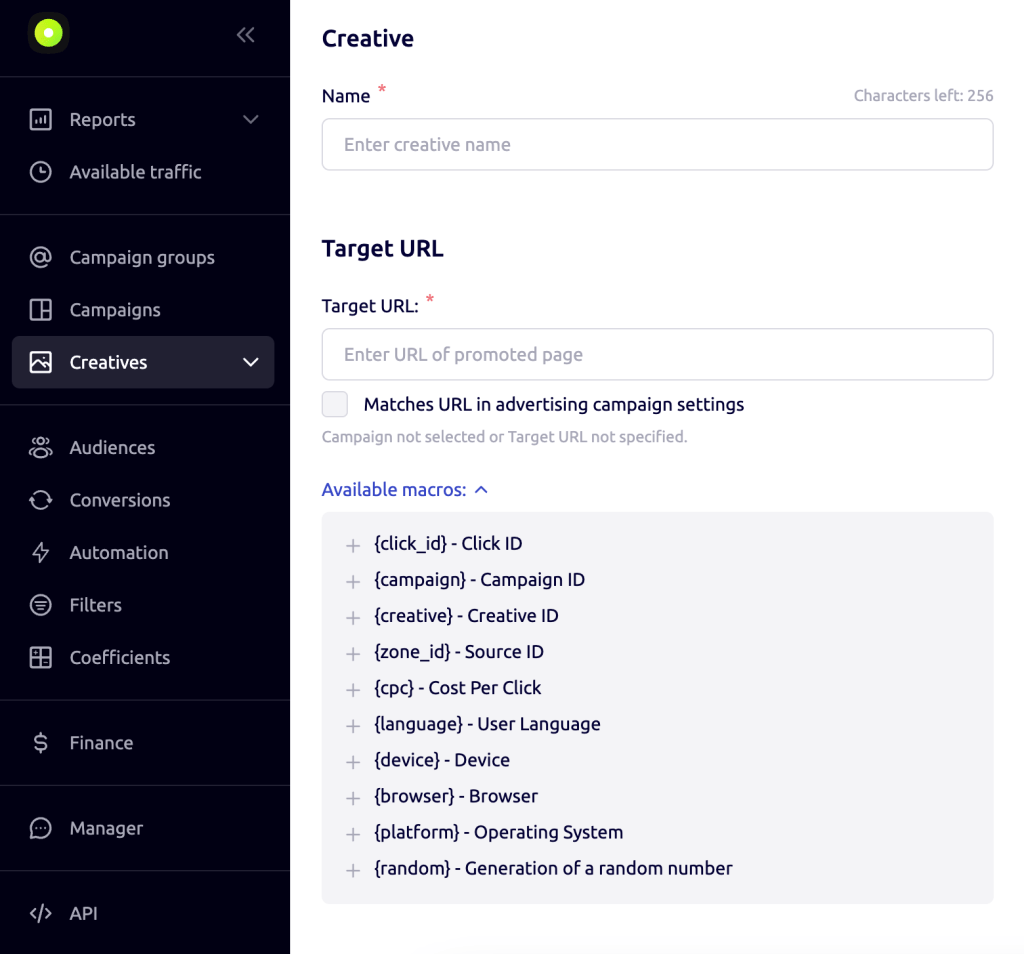
Task: Click the Automation lightning bolt icon
Action: (x=40, y=553)
